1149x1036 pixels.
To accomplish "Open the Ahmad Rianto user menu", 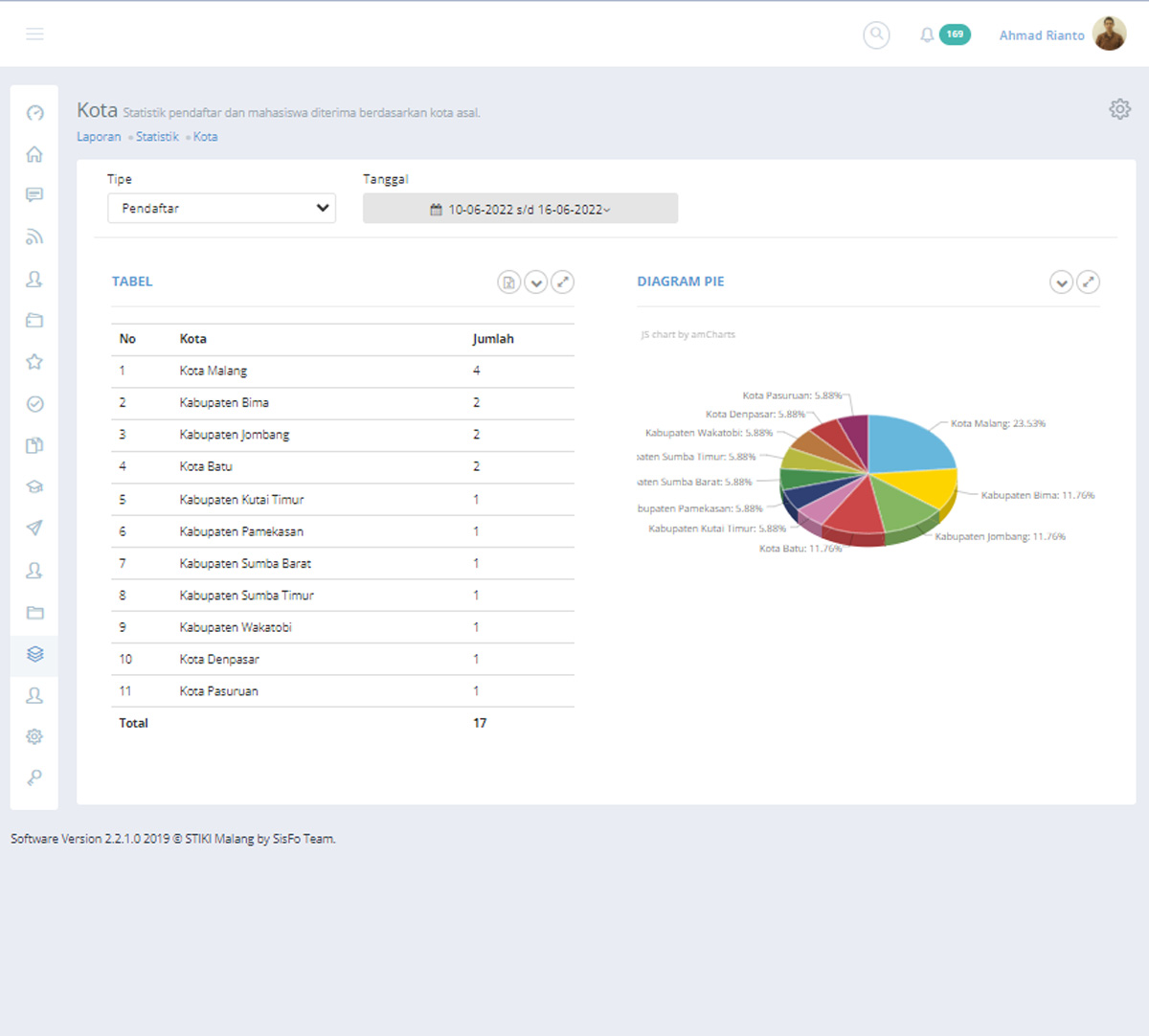I will pos(1041,35).
